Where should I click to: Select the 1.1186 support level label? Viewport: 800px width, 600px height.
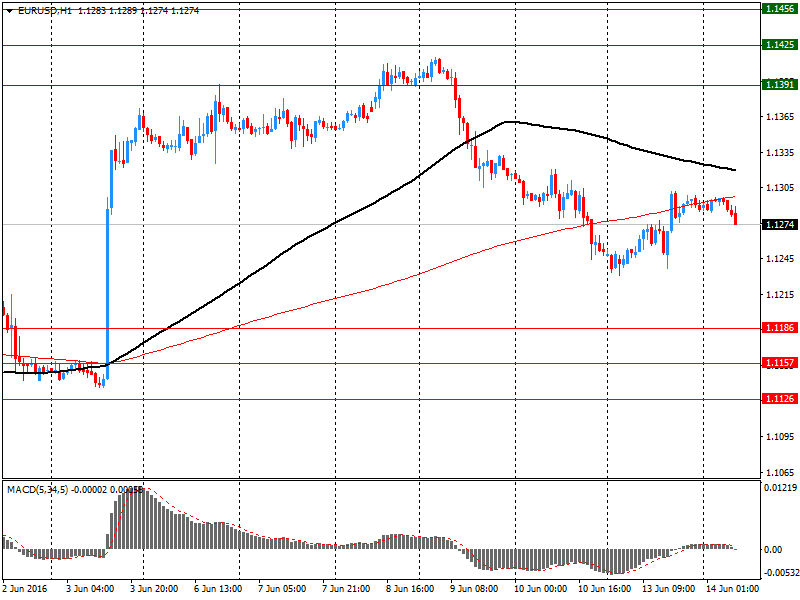point(780,328)
